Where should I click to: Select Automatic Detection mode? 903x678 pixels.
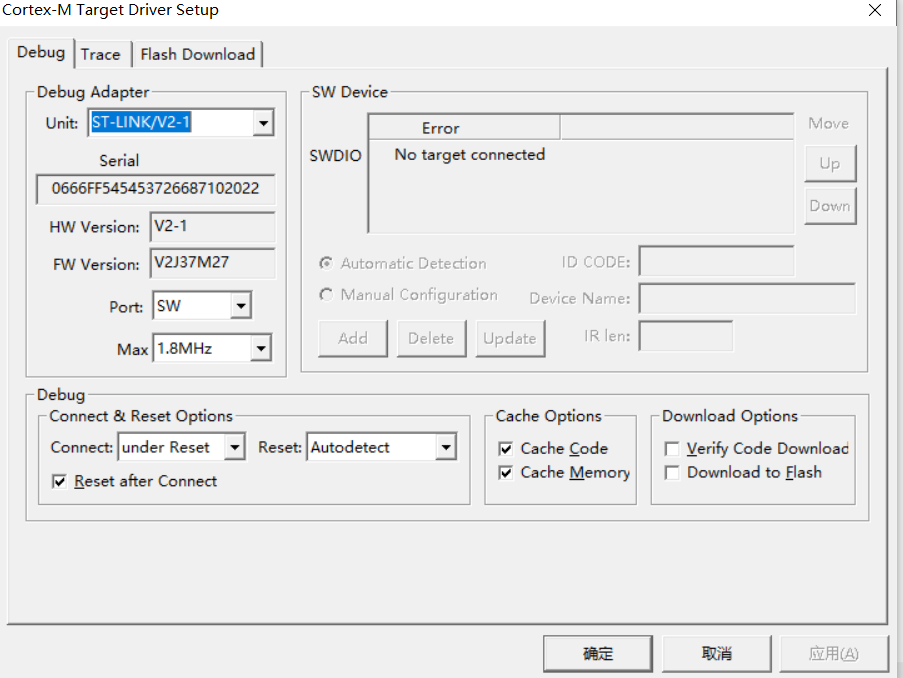point(325,263)
